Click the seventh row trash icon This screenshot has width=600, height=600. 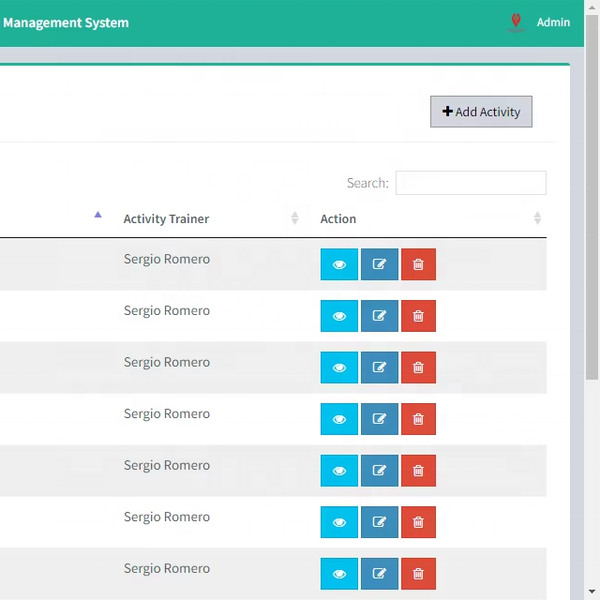[x=418, y=573]
